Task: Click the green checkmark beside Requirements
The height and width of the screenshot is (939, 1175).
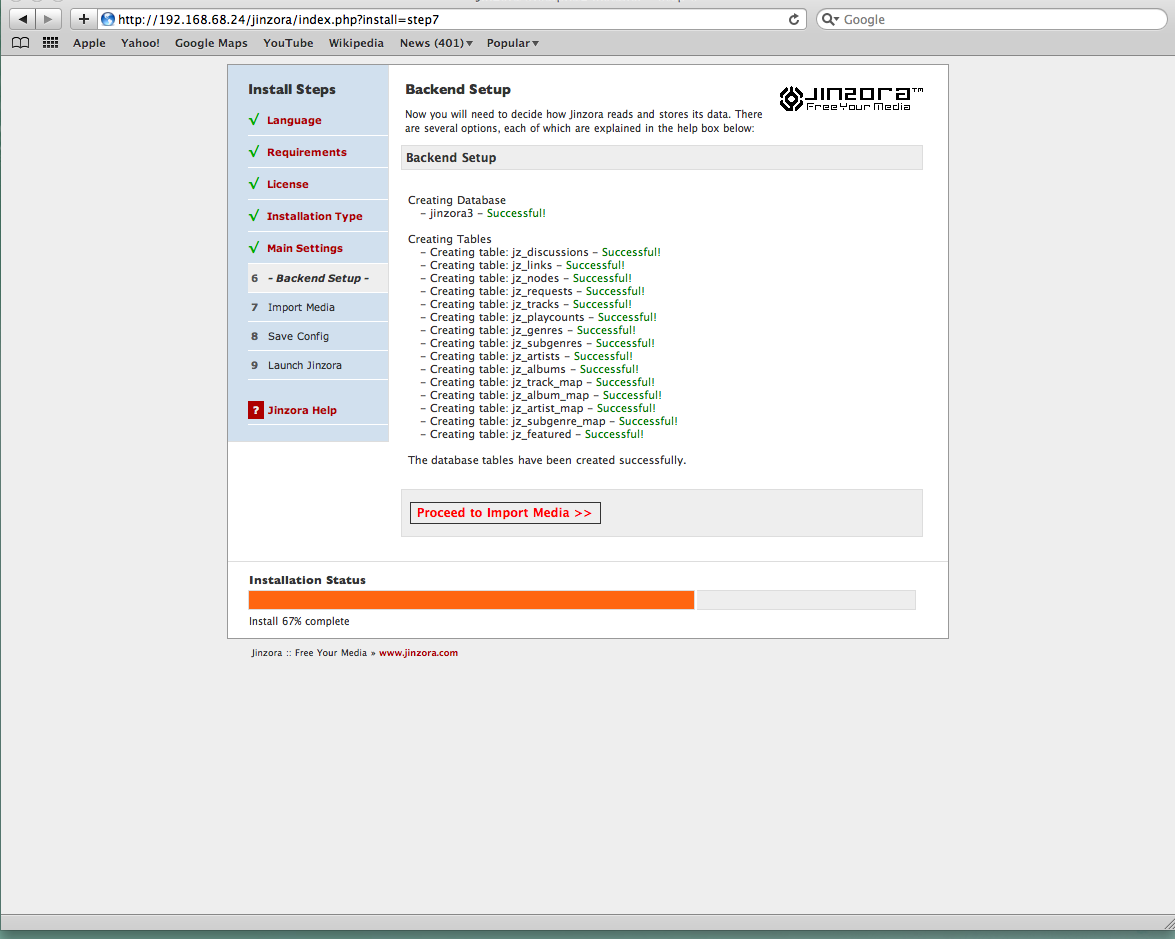Action: click(x=254, y=152)
